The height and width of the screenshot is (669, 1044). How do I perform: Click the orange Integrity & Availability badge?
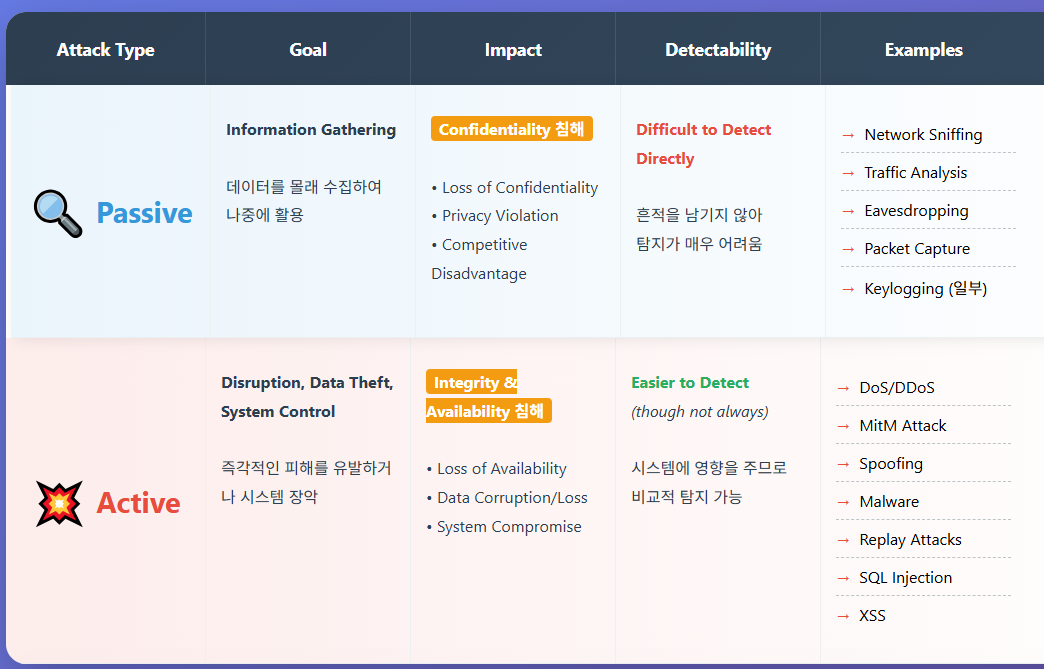pyautogui.click(x=487, y=397)
